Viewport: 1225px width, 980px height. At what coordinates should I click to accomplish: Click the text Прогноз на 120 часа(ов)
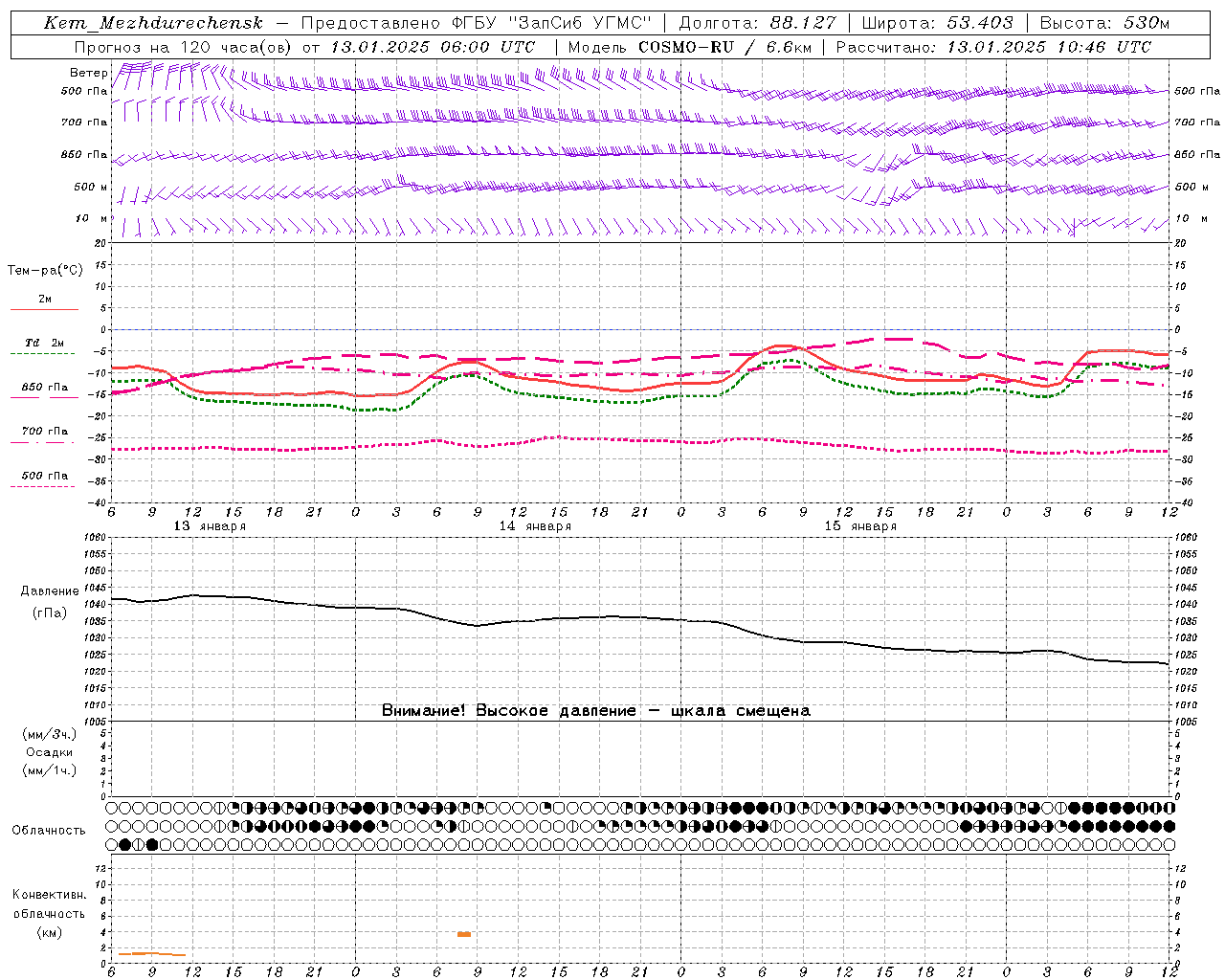point(185,47)
